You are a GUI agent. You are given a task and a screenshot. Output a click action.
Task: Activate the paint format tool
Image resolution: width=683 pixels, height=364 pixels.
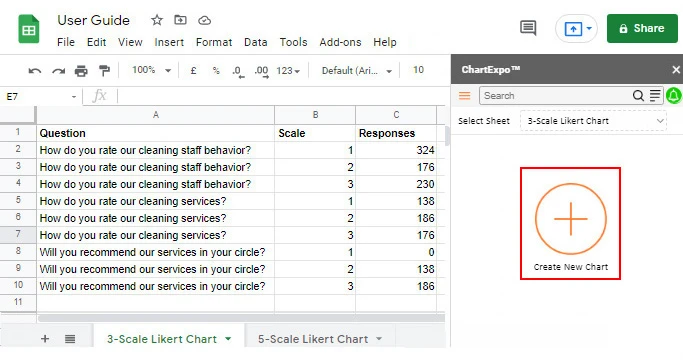[x=104, y=71]
